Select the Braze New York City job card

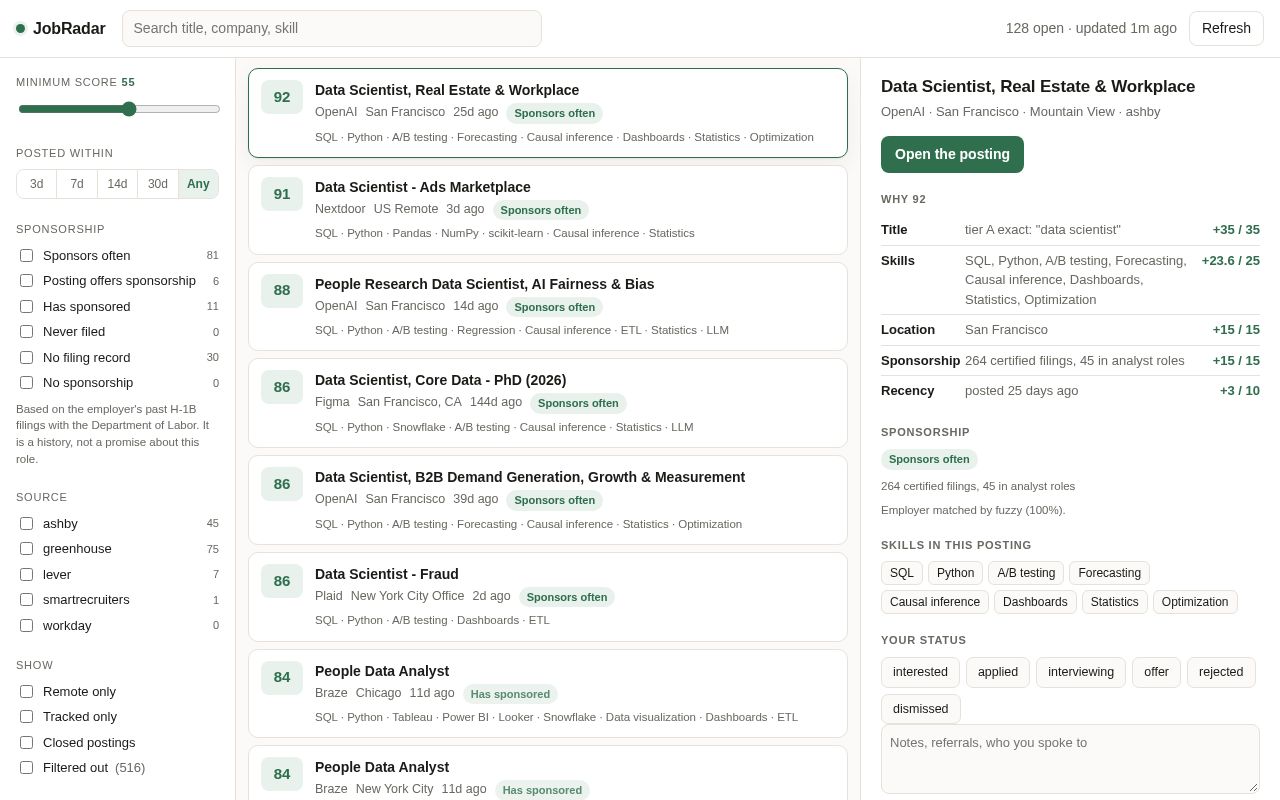(548, 773)
